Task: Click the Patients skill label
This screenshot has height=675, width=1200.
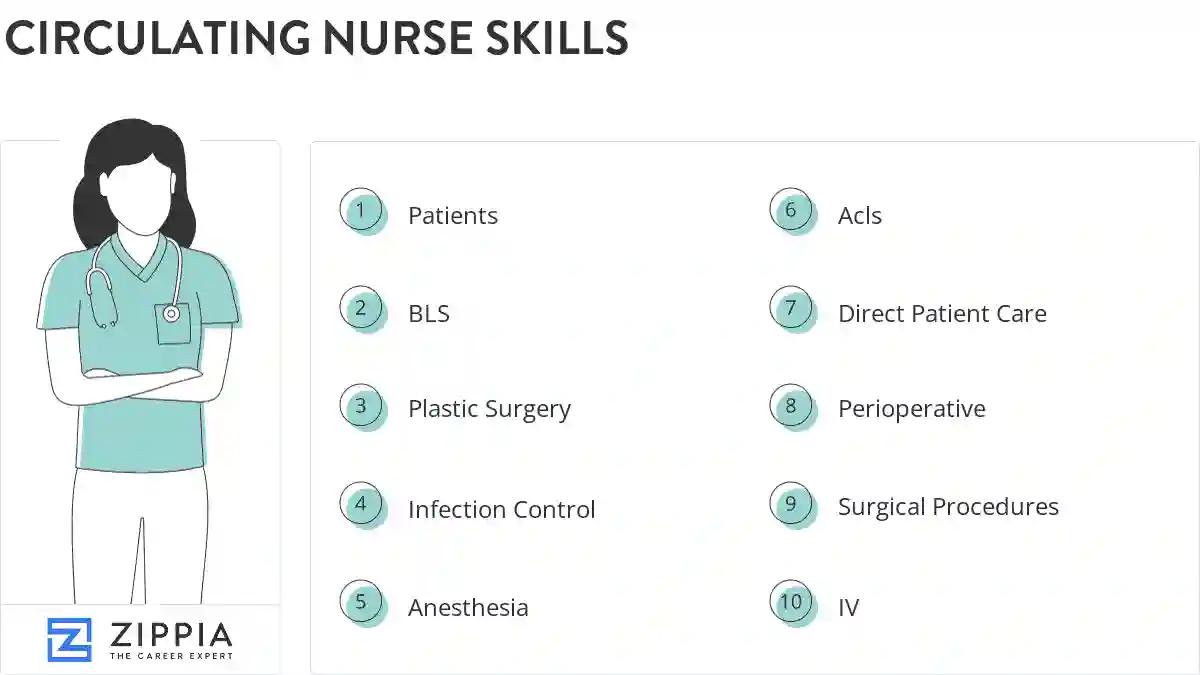Action: [452, 216]
